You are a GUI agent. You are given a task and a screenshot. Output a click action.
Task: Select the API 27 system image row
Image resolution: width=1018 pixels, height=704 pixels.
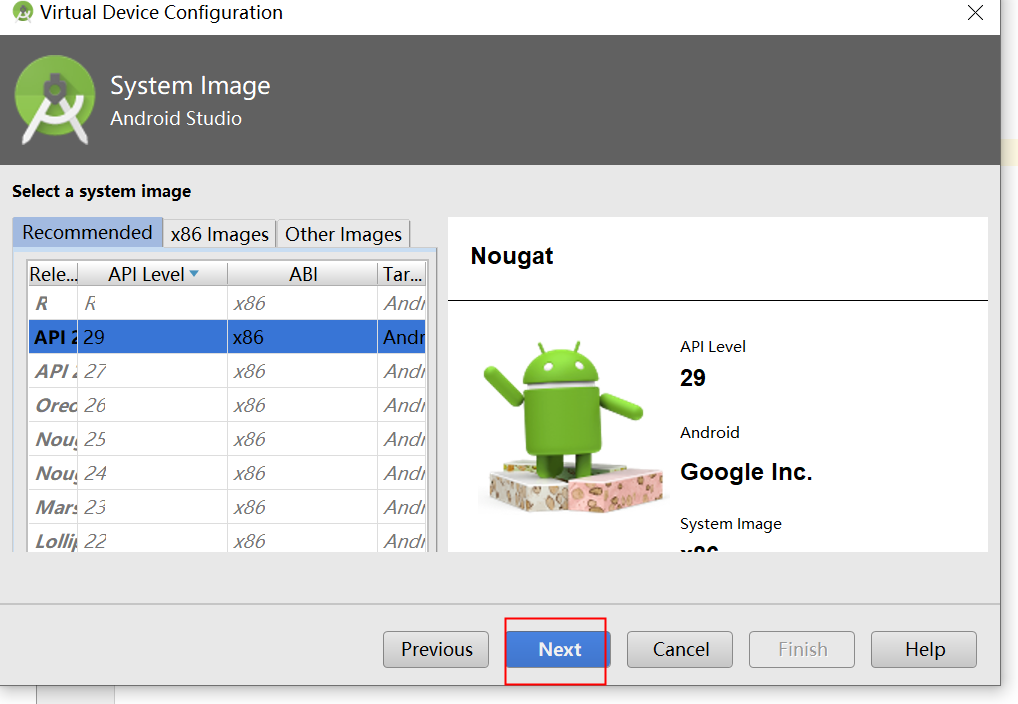[x=227, y=371]
